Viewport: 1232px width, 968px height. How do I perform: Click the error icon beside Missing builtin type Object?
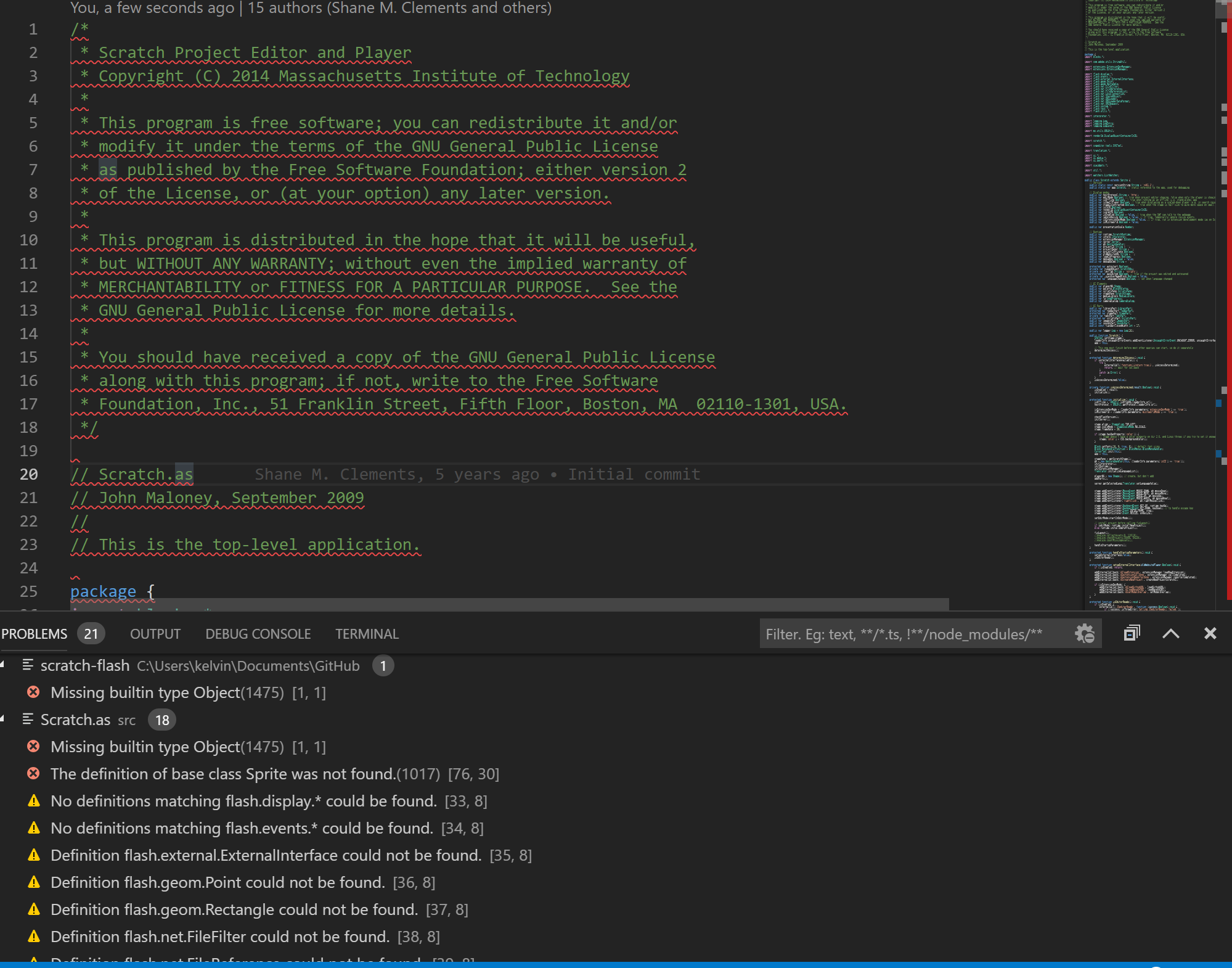point(34,692)
